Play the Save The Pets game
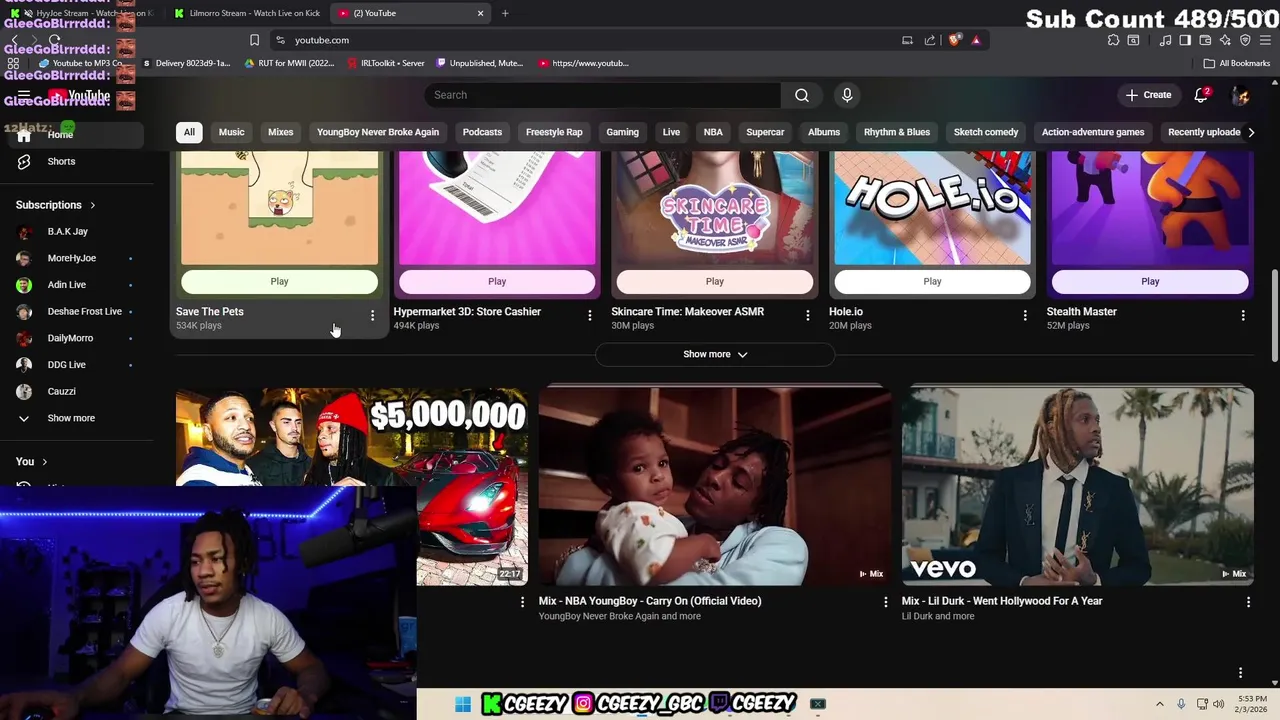 coord(279,282)
